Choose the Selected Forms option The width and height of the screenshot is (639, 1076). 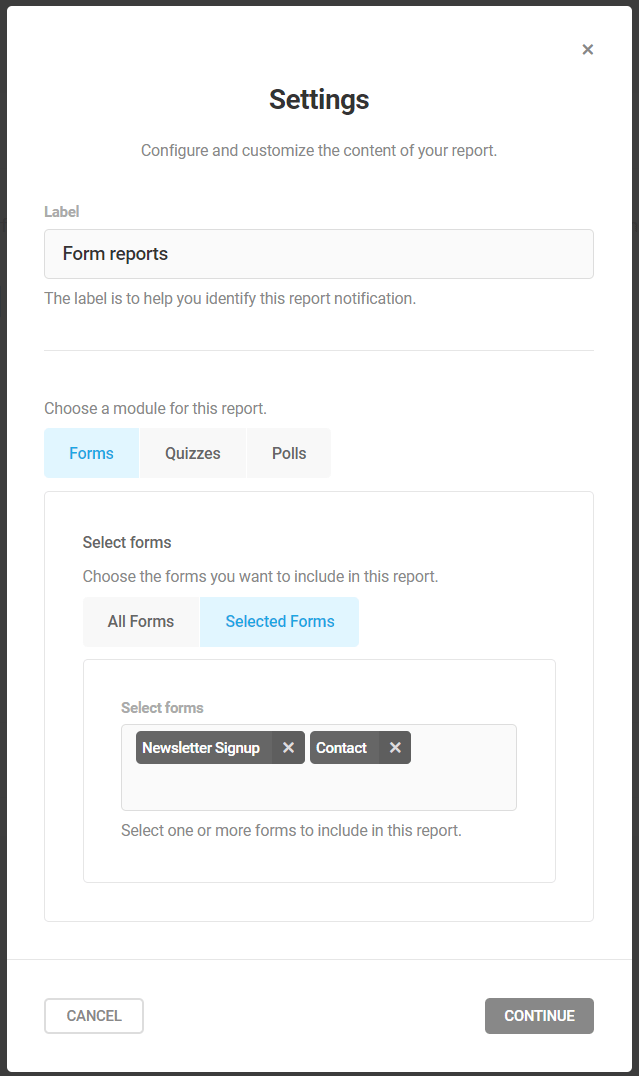tap(280, 621)
